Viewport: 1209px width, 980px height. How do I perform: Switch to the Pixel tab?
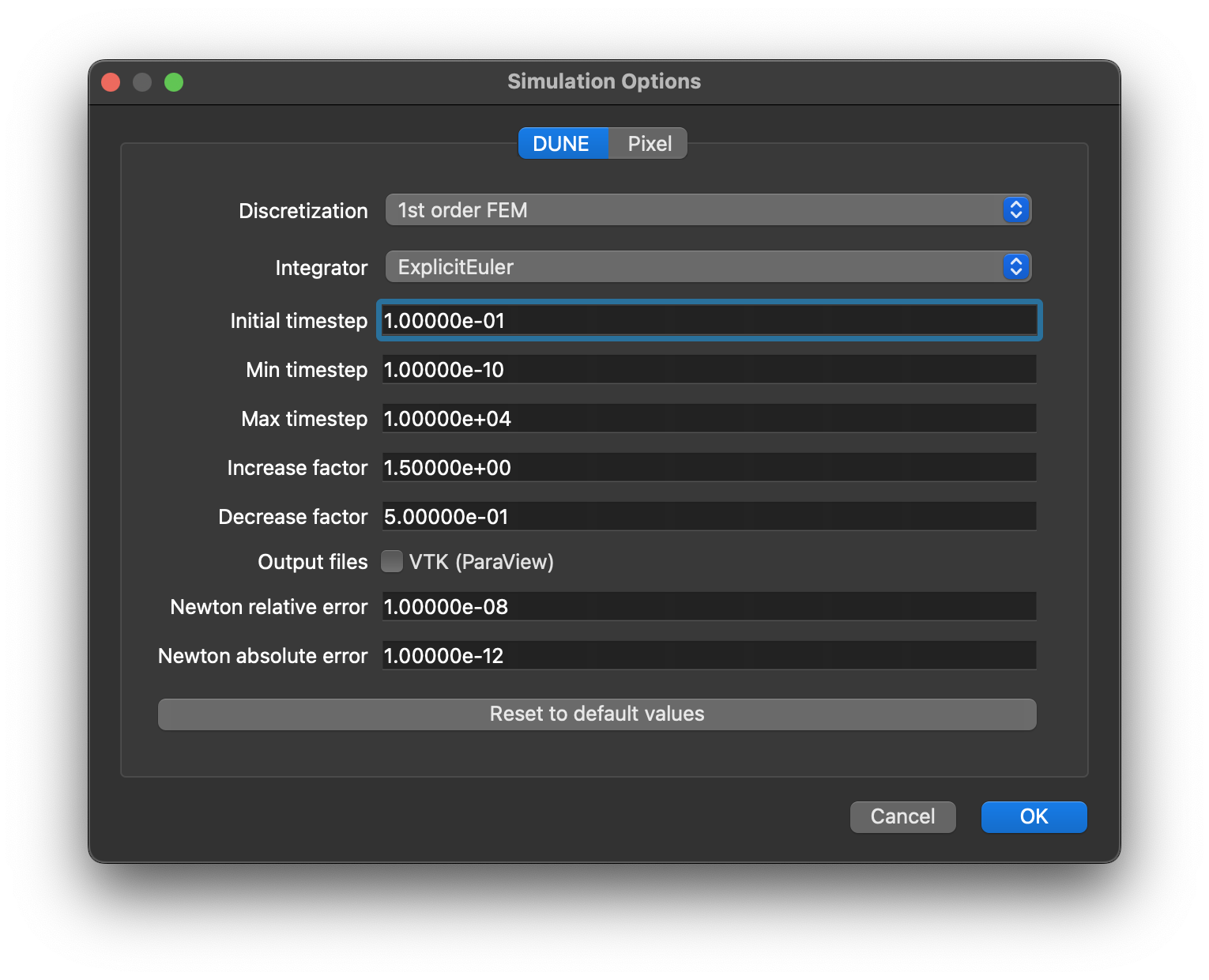(648, 144)
